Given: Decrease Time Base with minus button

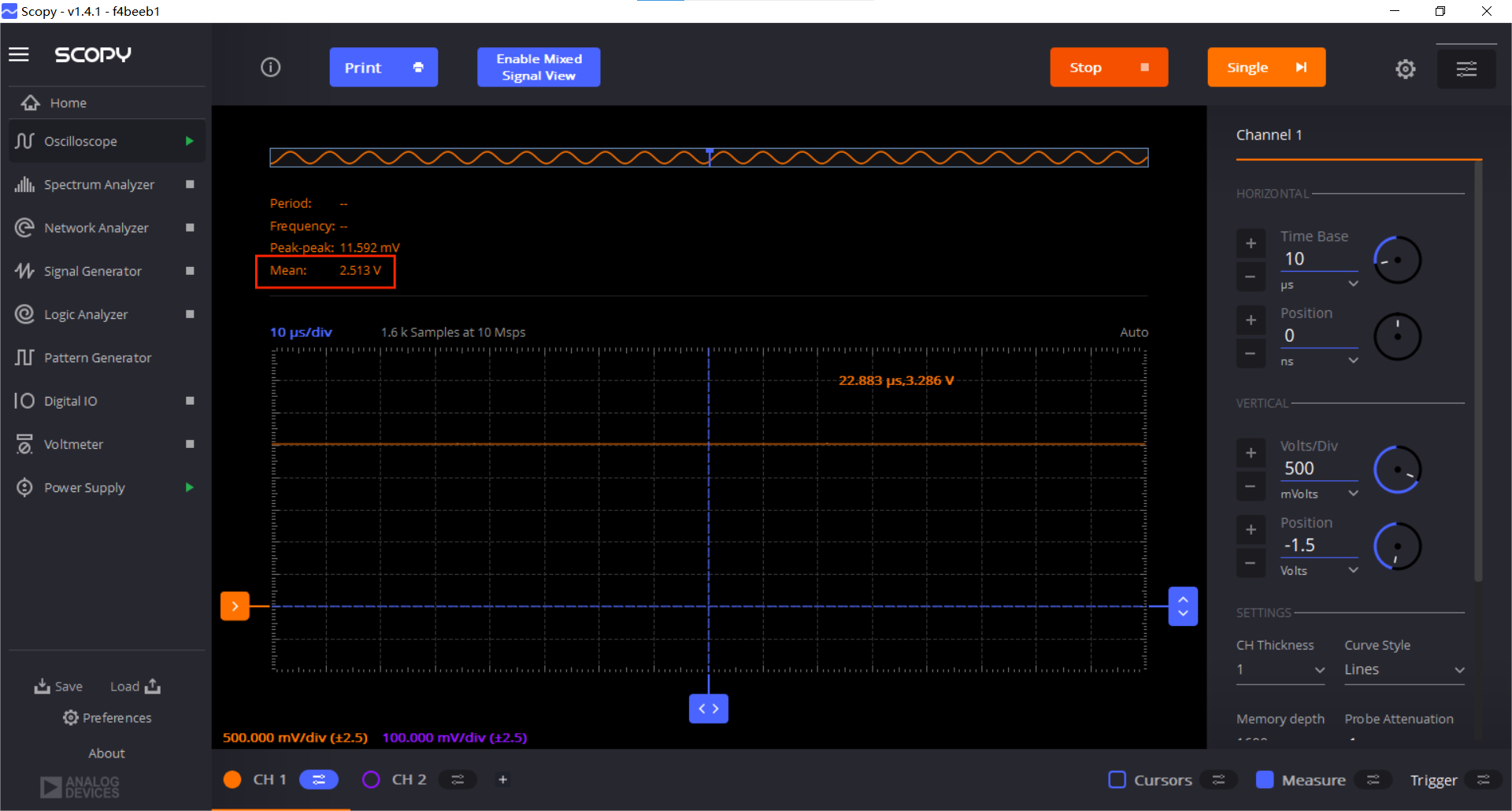Looking at the screenshot, I should [x=1251, y=276].
